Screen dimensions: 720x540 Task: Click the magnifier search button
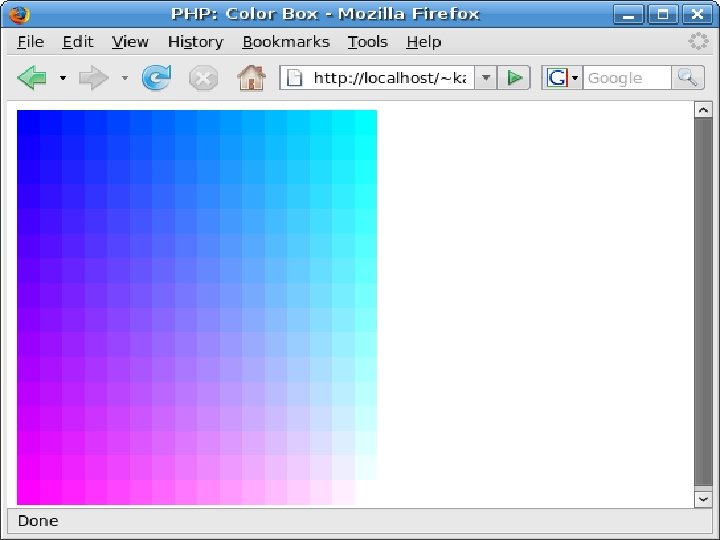coord(688,78)
